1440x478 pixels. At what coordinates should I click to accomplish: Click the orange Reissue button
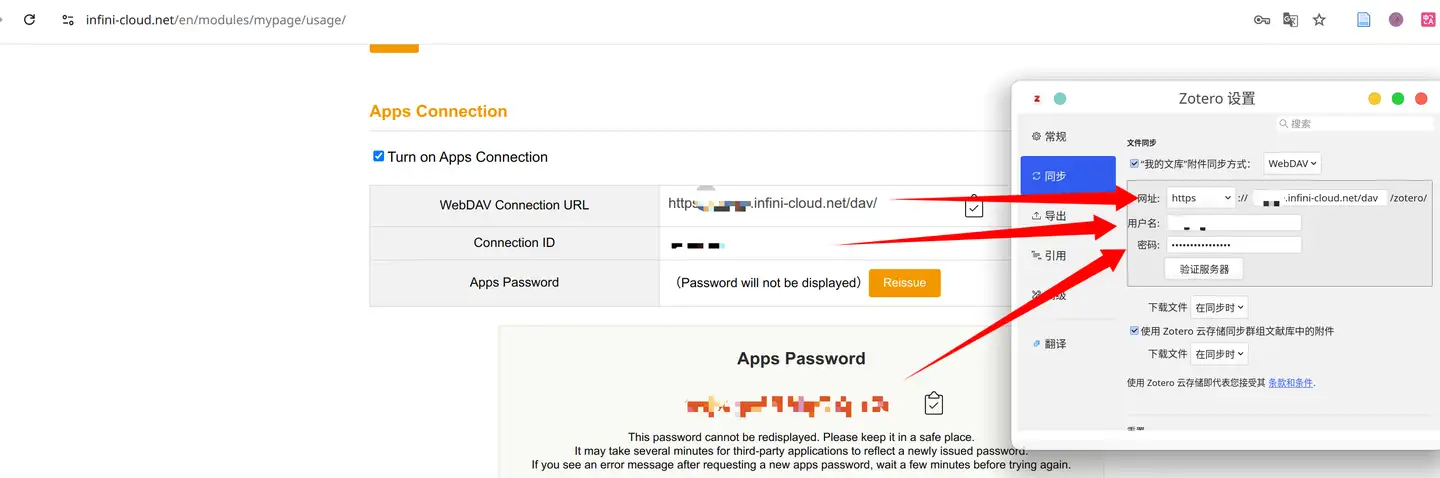[x=904, y=283]
